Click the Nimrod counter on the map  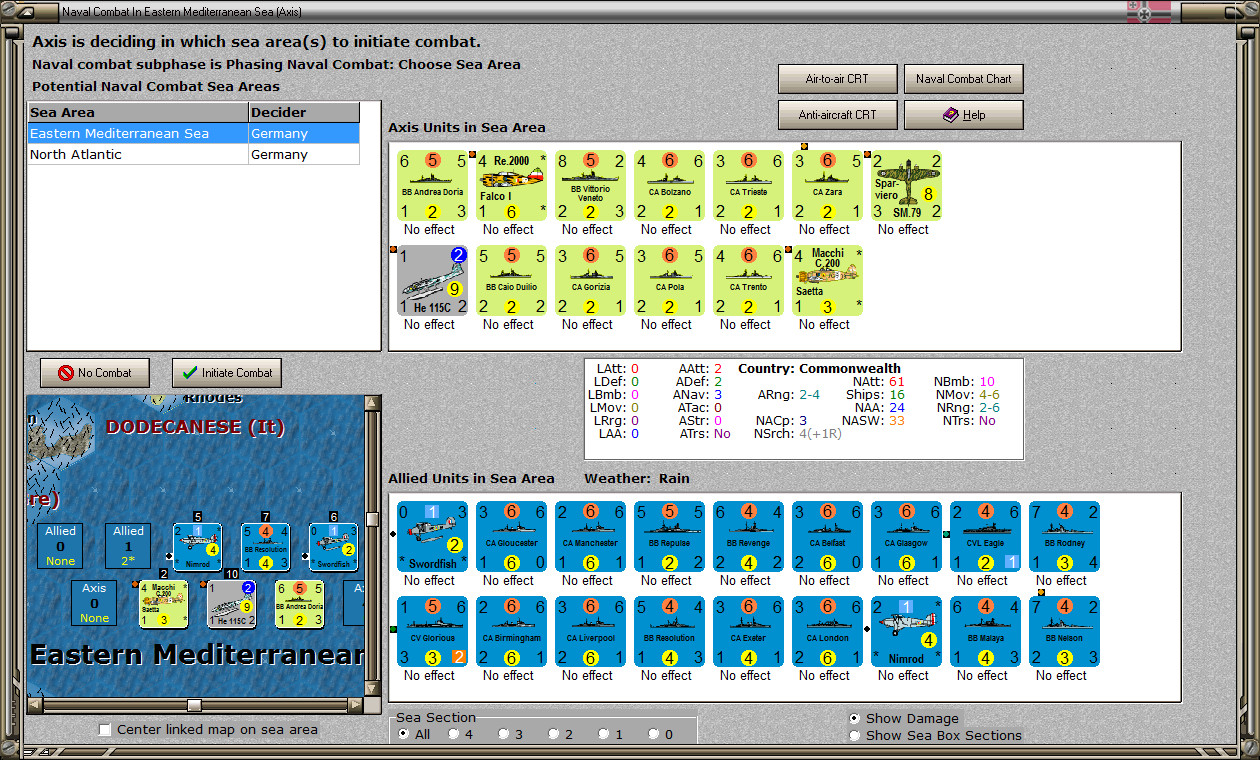(x=197, y=547)
